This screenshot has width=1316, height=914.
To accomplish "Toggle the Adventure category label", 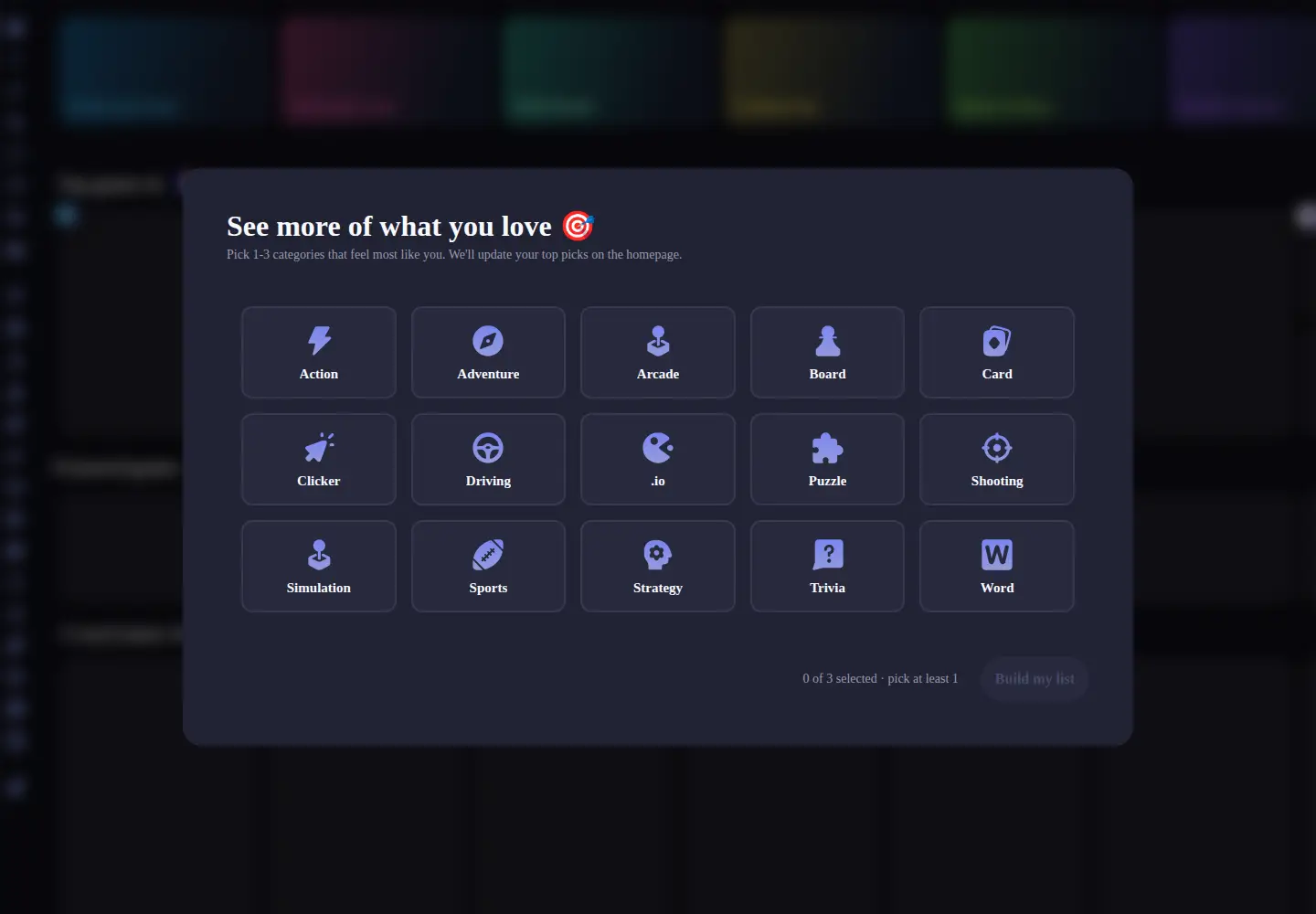I will [488, 374].
